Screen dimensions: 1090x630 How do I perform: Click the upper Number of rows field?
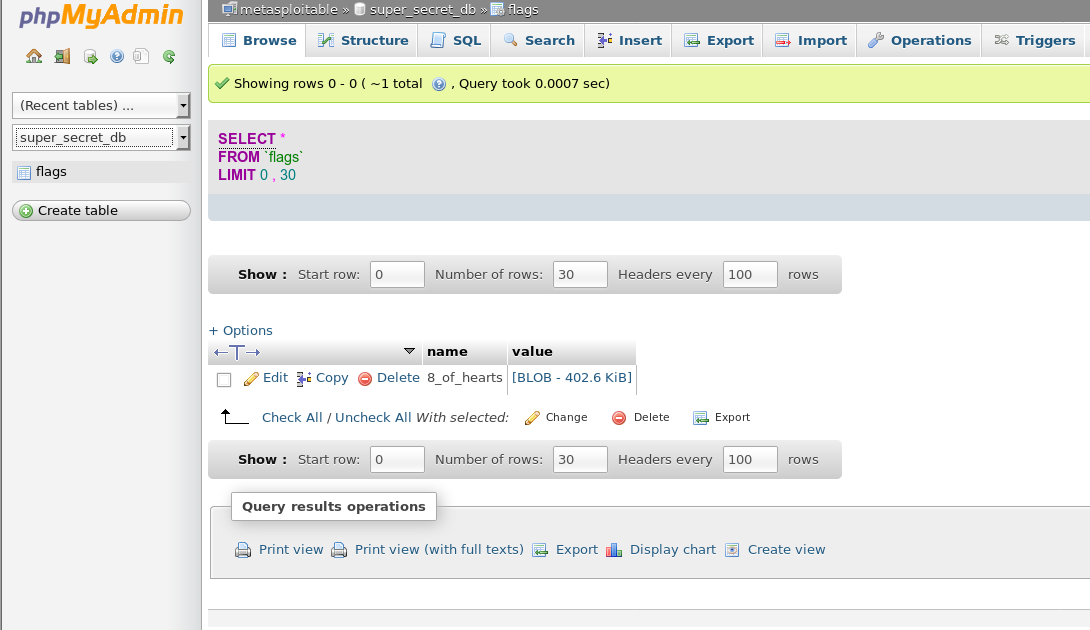pos(580,275)
